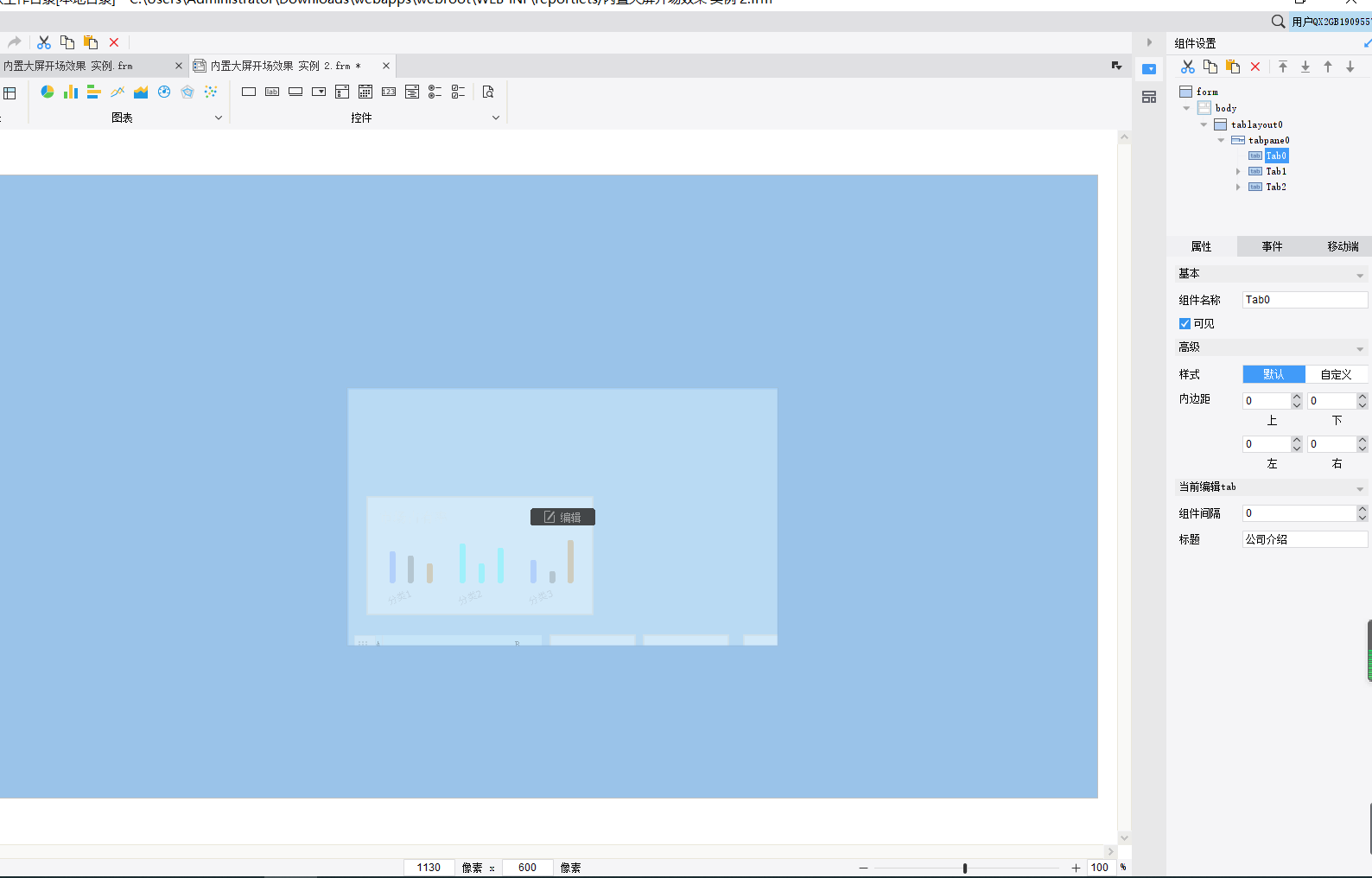The image size is (1372, 878).
Task: Insert a pie chart from the chart toolbar
Action: click(48, 92)
